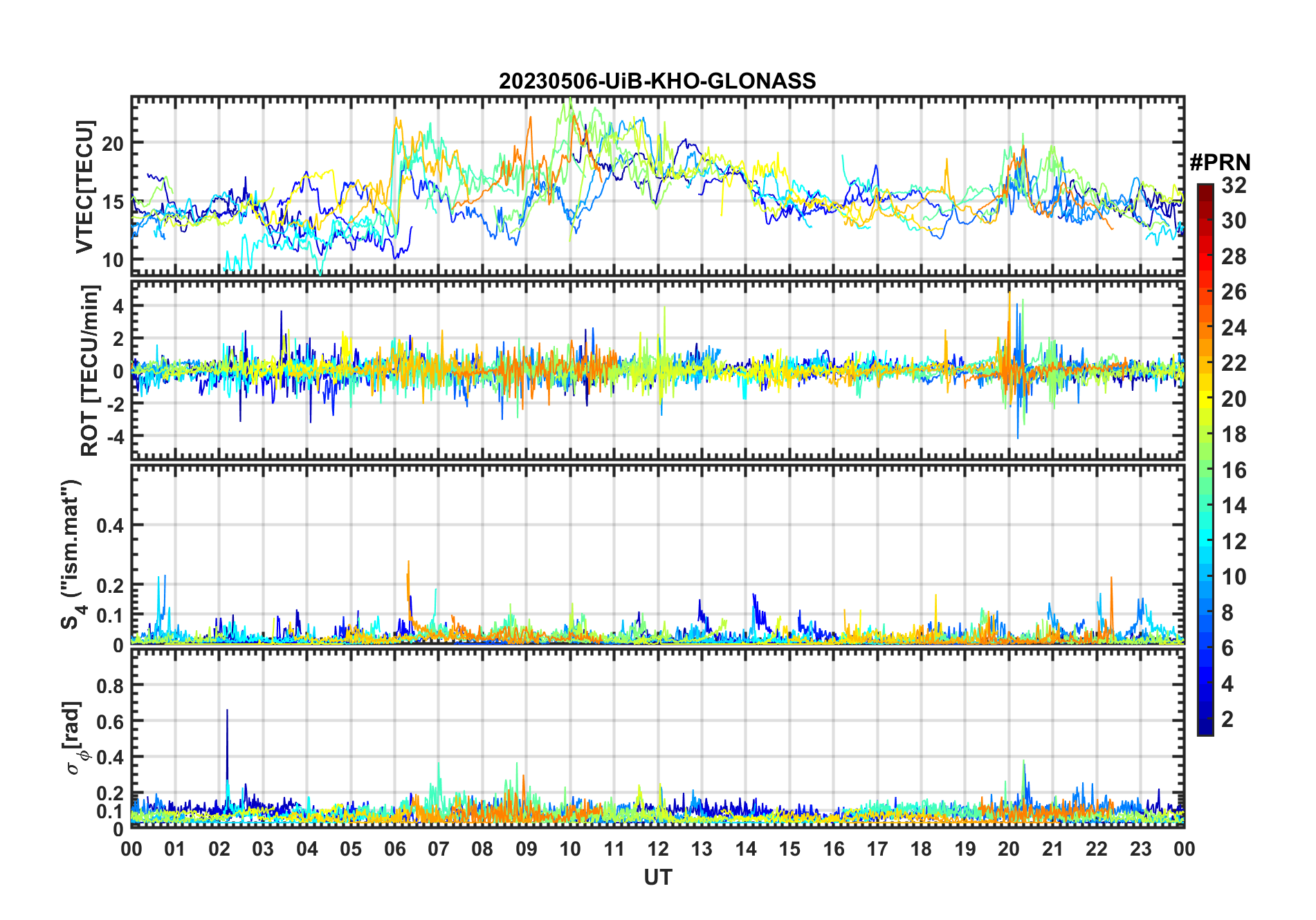
Task: Select colorbar tick label 32
Action: point(1234,185)
